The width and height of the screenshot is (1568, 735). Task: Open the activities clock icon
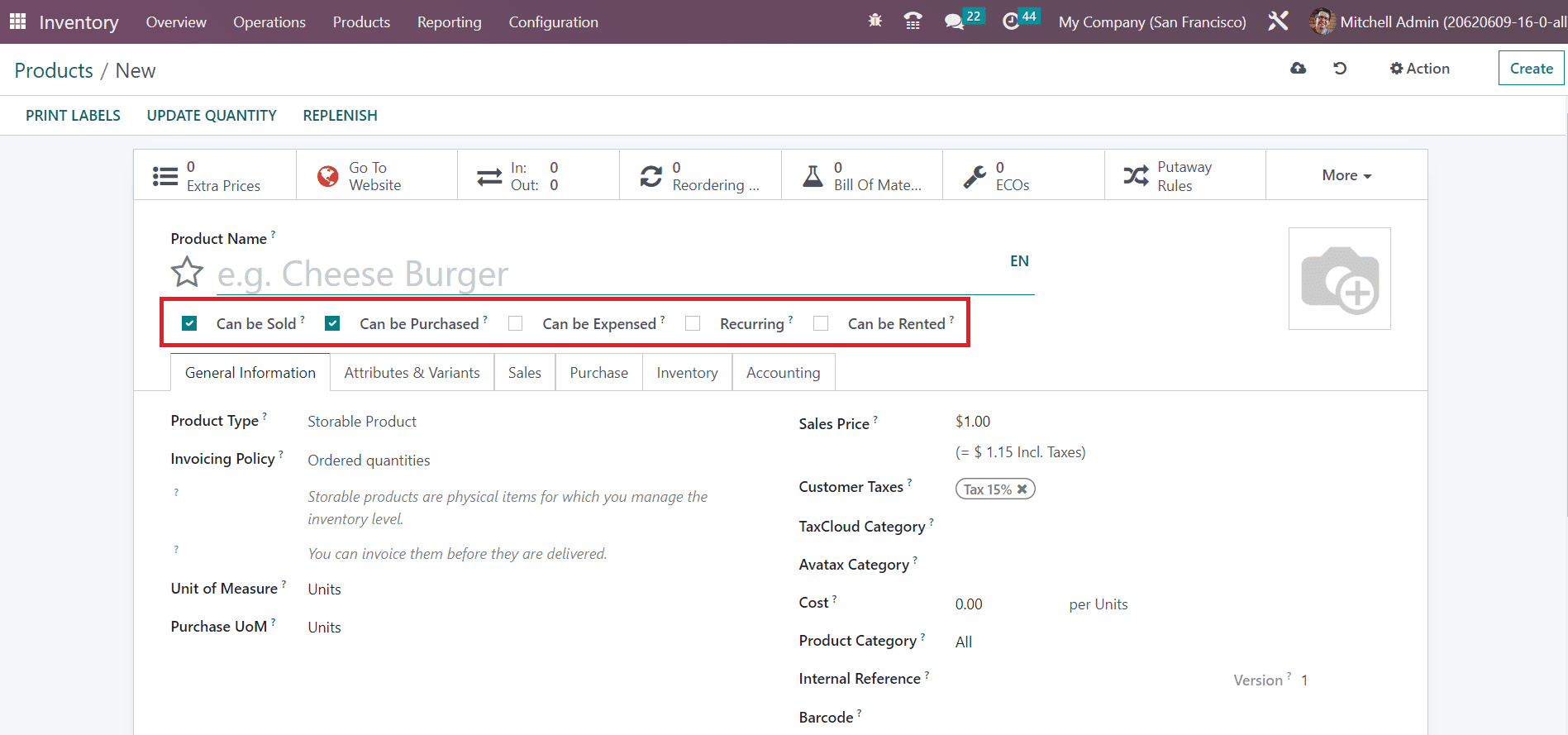[x=1010, y=21]
